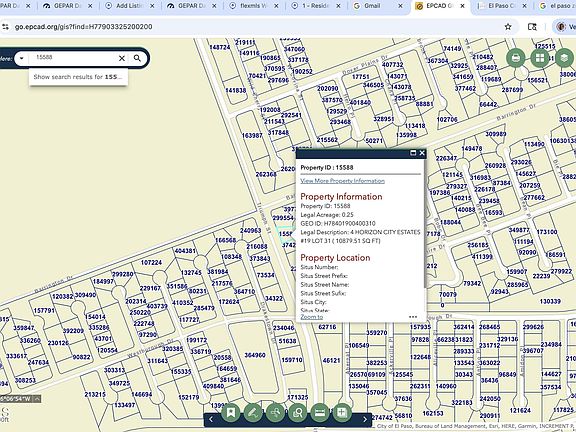Open the popup's three-dots actions menu
The height and width of the screenshot is (432, 576).
pos(413,317)
